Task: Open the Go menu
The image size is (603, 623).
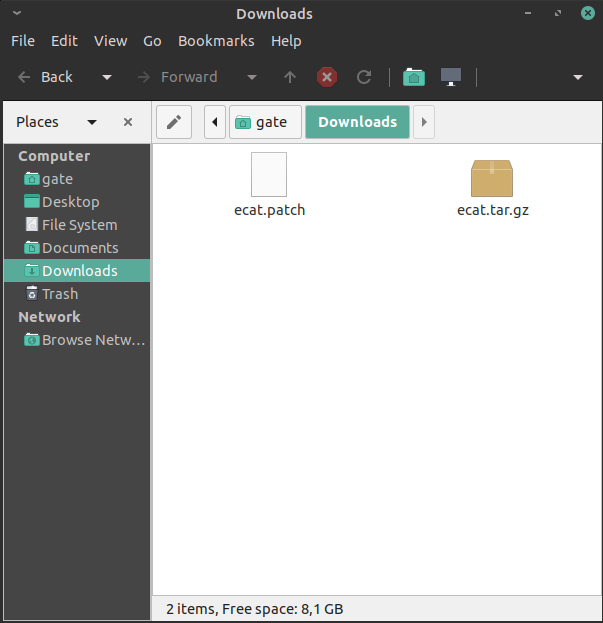Action: (152, 41)
